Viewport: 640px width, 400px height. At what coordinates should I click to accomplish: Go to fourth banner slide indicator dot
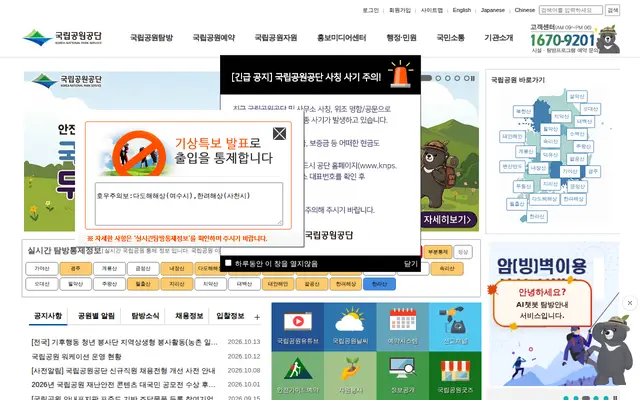457,78
